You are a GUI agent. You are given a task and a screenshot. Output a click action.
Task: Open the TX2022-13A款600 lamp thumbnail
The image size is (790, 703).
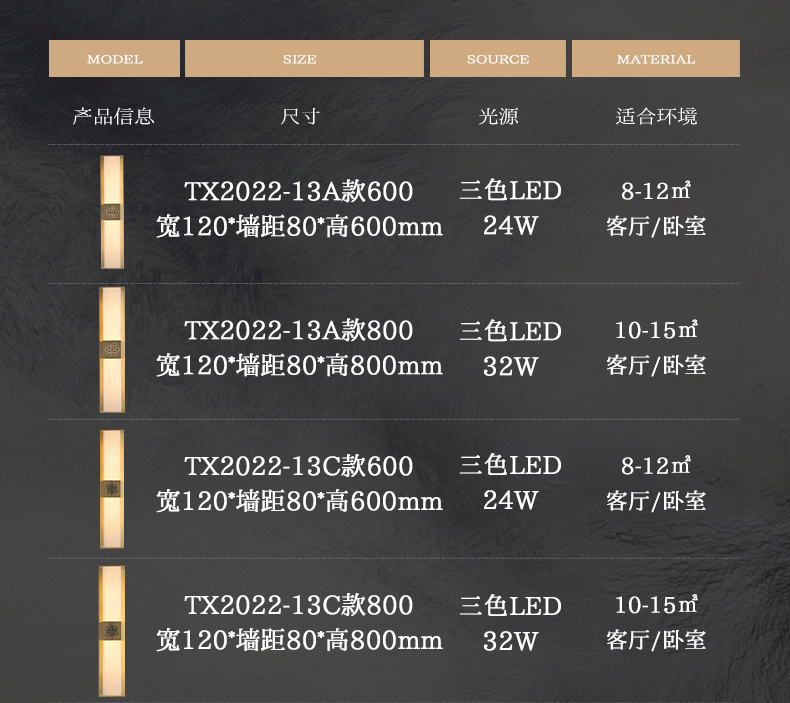pos(111,211)
